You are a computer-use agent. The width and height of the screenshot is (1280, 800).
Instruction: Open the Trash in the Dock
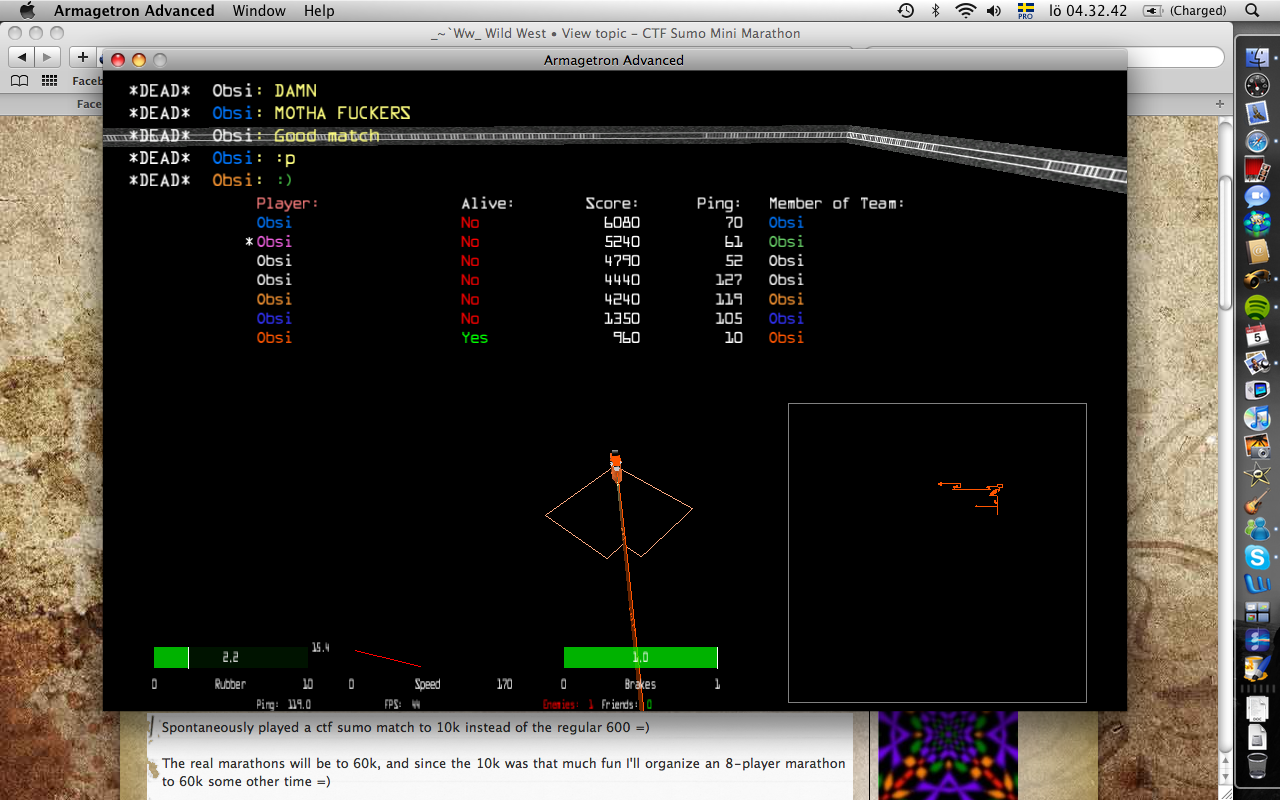[x=1257, y=766]
